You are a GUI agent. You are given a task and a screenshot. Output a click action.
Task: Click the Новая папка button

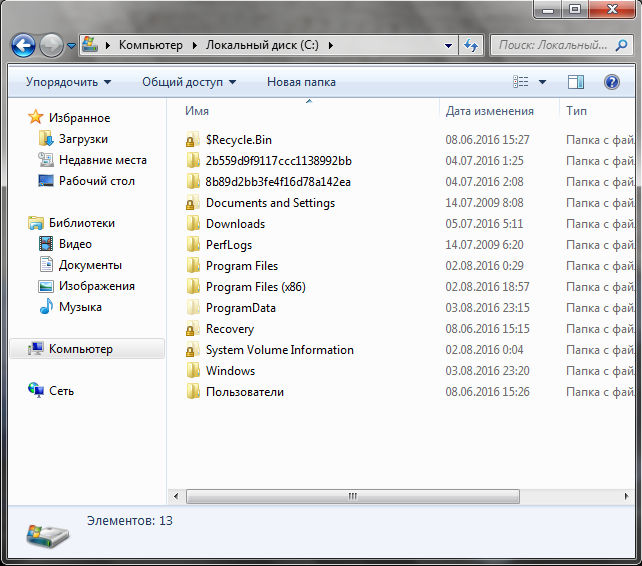click(301, 82)
